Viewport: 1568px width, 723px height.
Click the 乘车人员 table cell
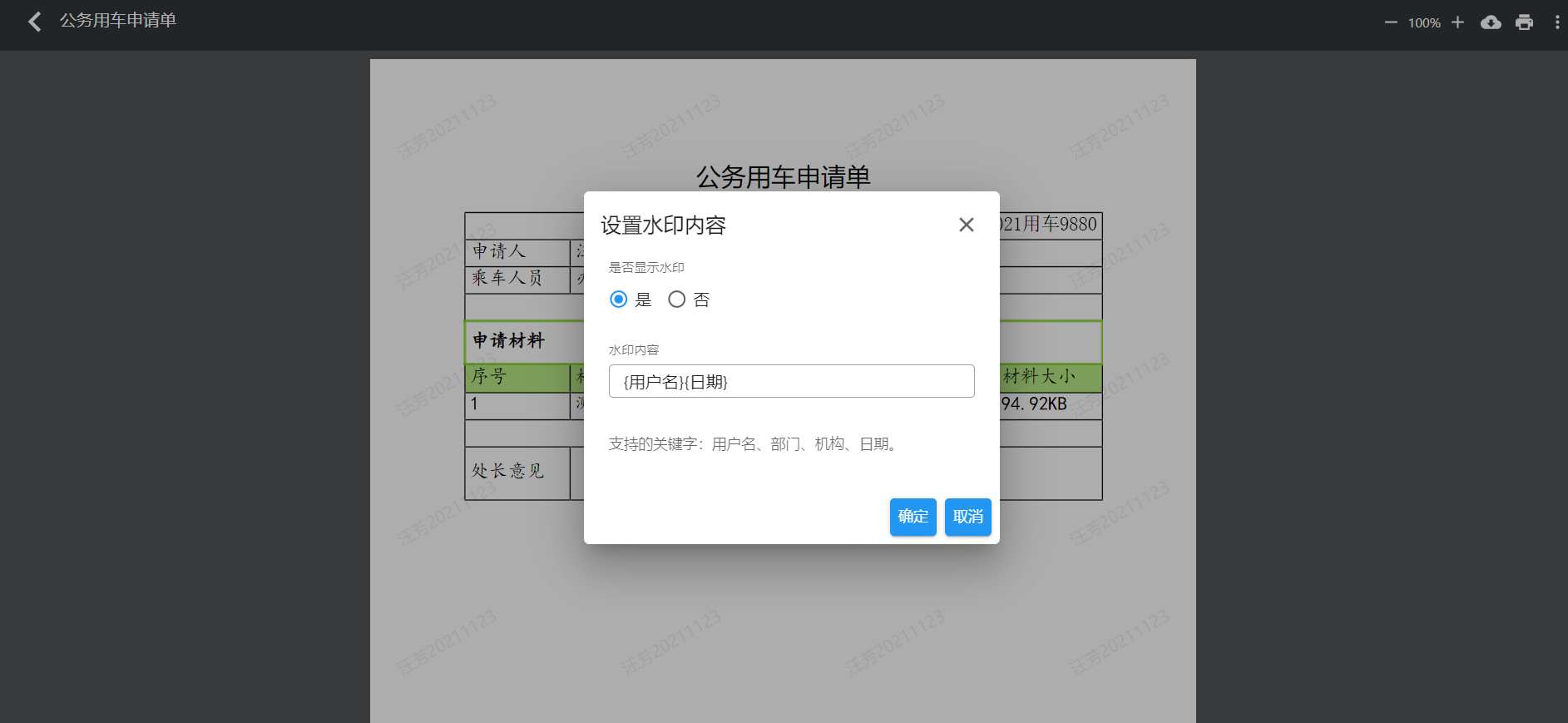pos(517,279)
